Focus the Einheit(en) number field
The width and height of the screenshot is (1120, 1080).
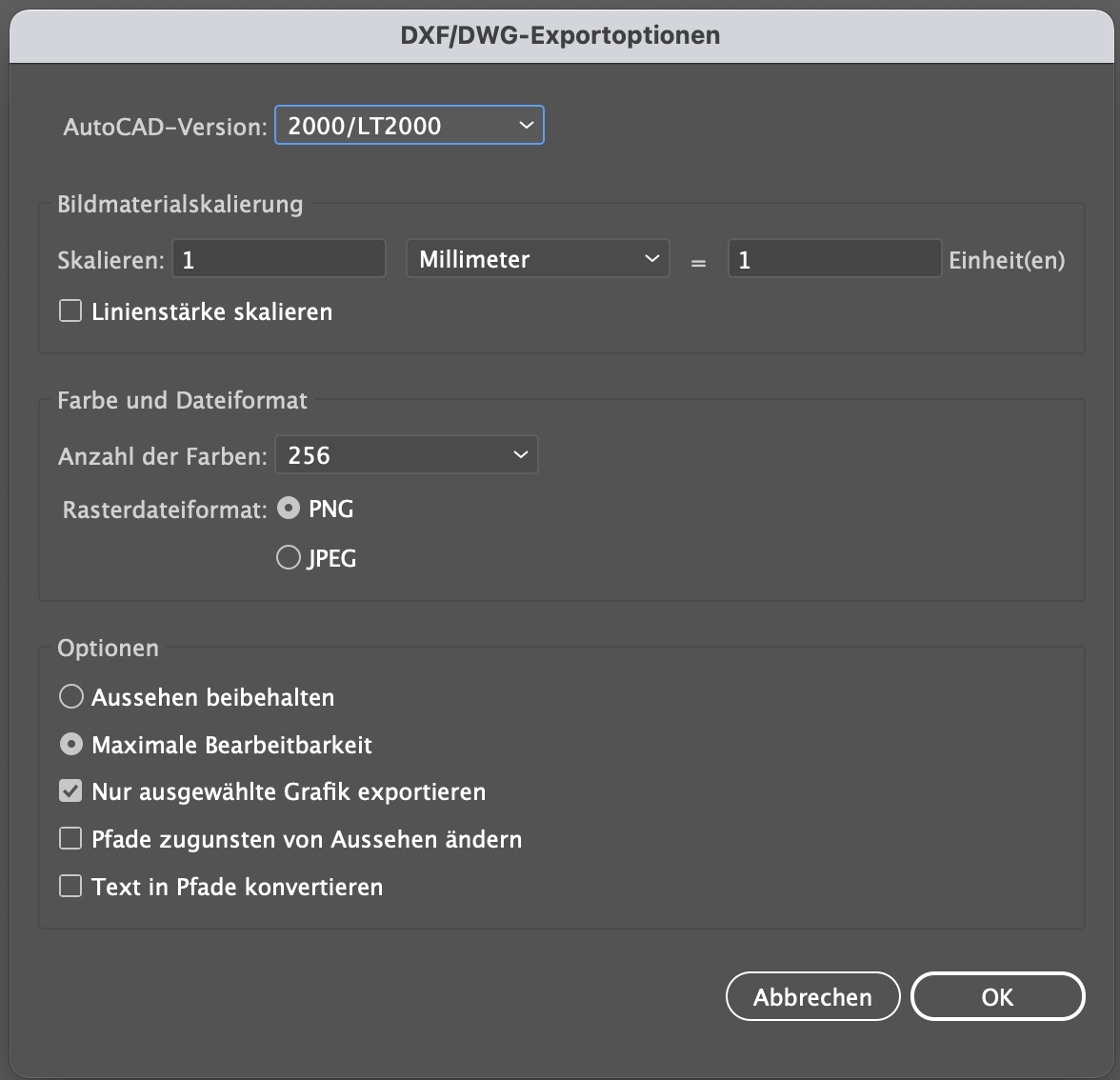[834, 259]
